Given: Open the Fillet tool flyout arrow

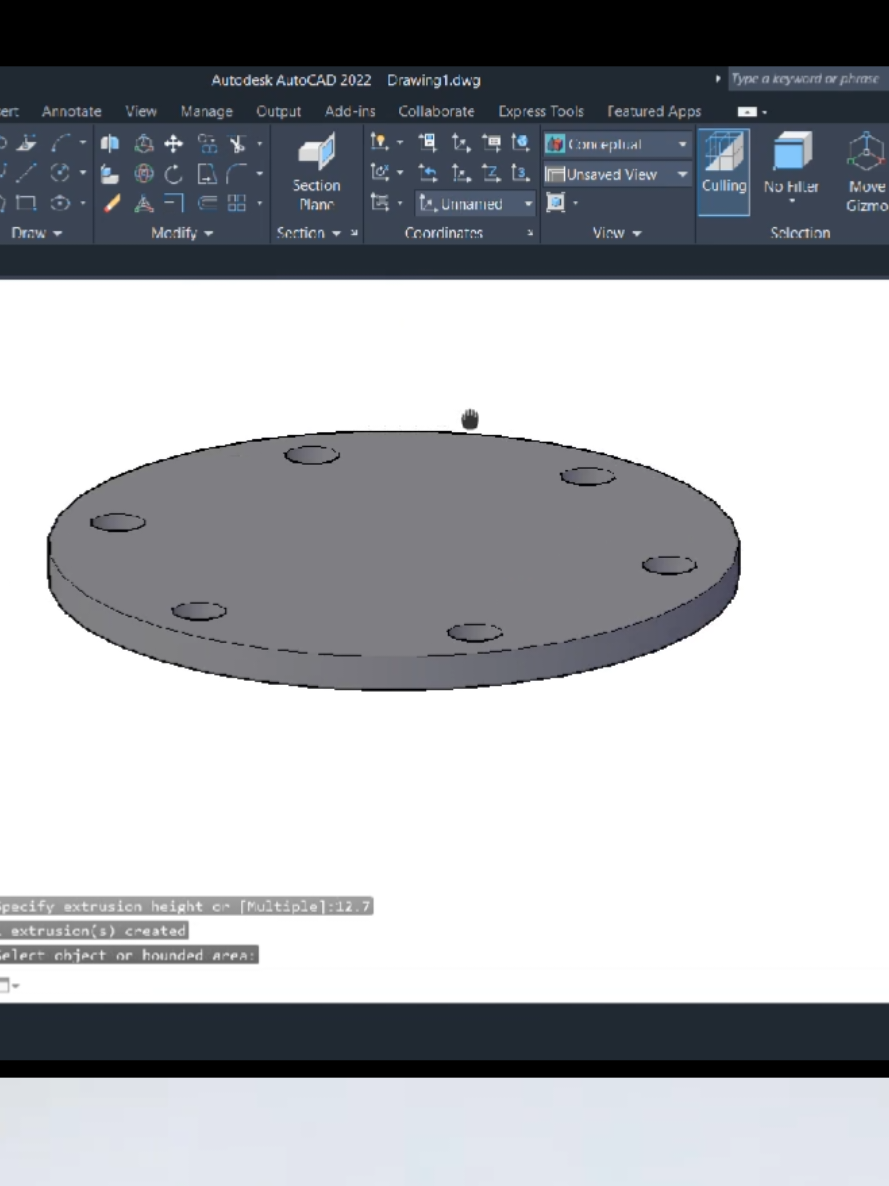Looking at the screenshot, I should click(260, 174).
